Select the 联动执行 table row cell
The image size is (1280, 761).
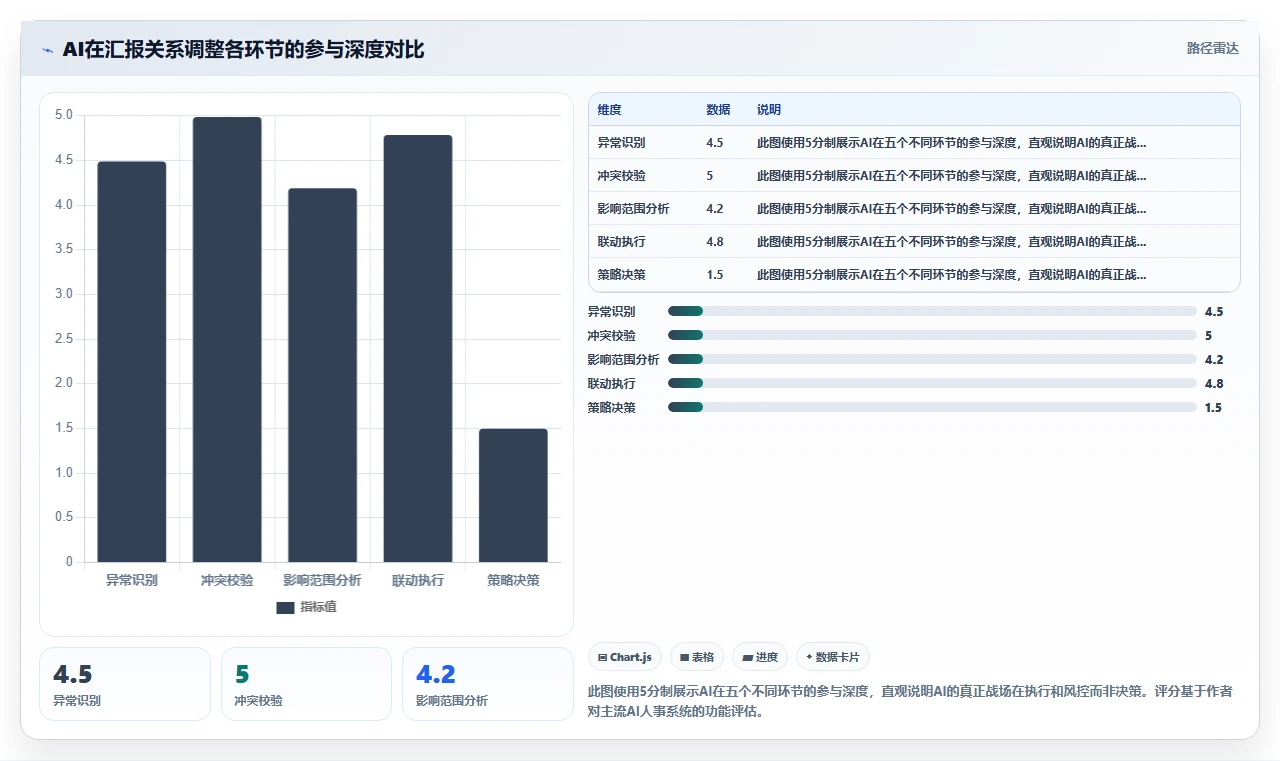click(622, 242)
